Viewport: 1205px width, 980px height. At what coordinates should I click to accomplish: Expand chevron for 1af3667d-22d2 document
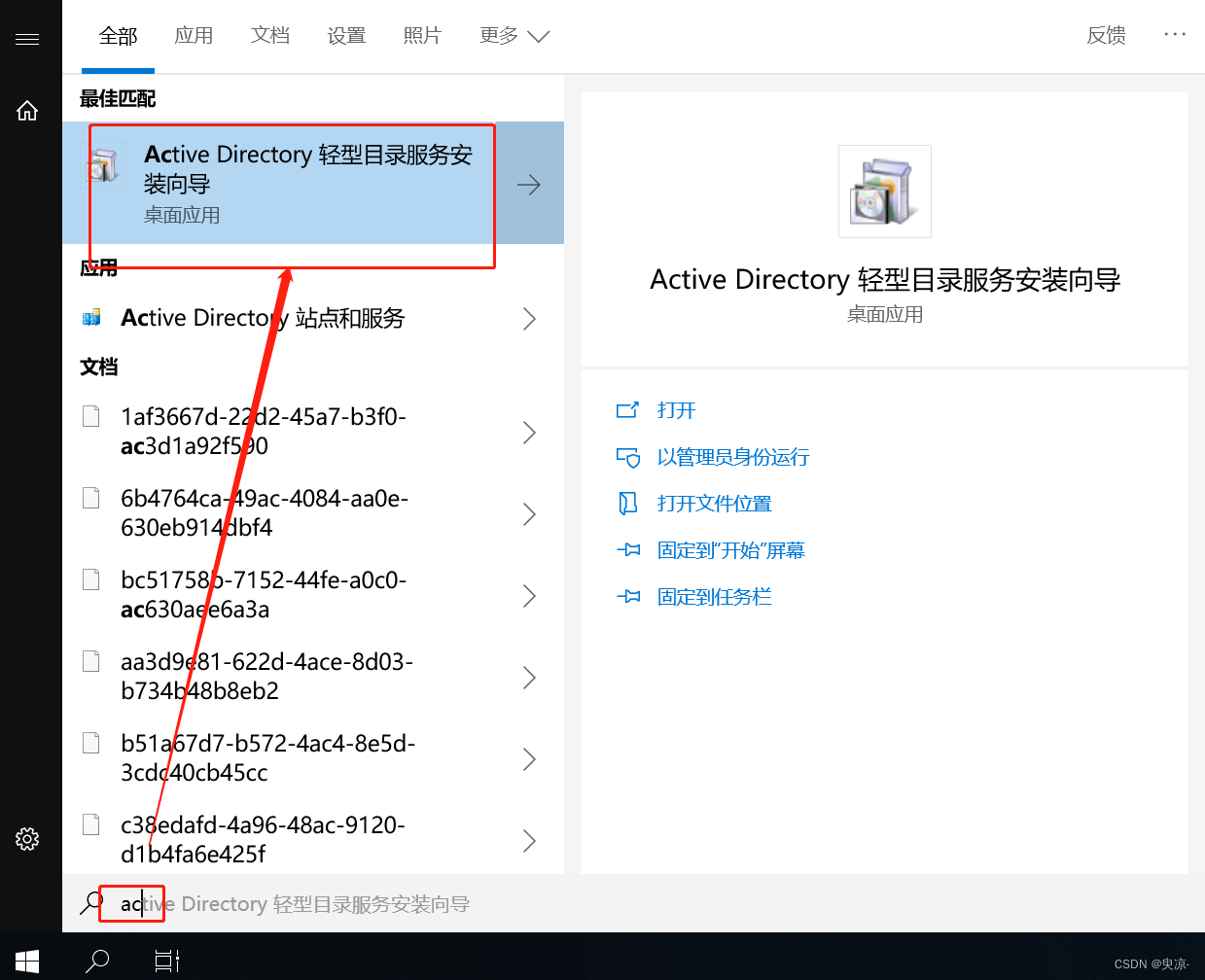[x=529, y=433]
